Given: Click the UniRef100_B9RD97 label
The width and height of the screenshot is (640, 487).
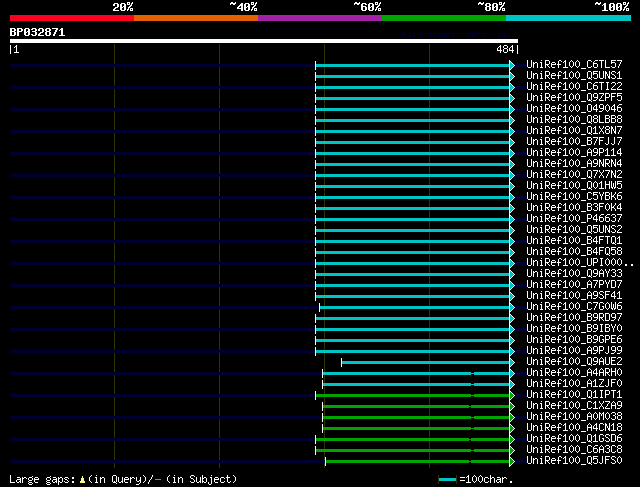Looking at the screenshot, I should (x=574, y=318).
